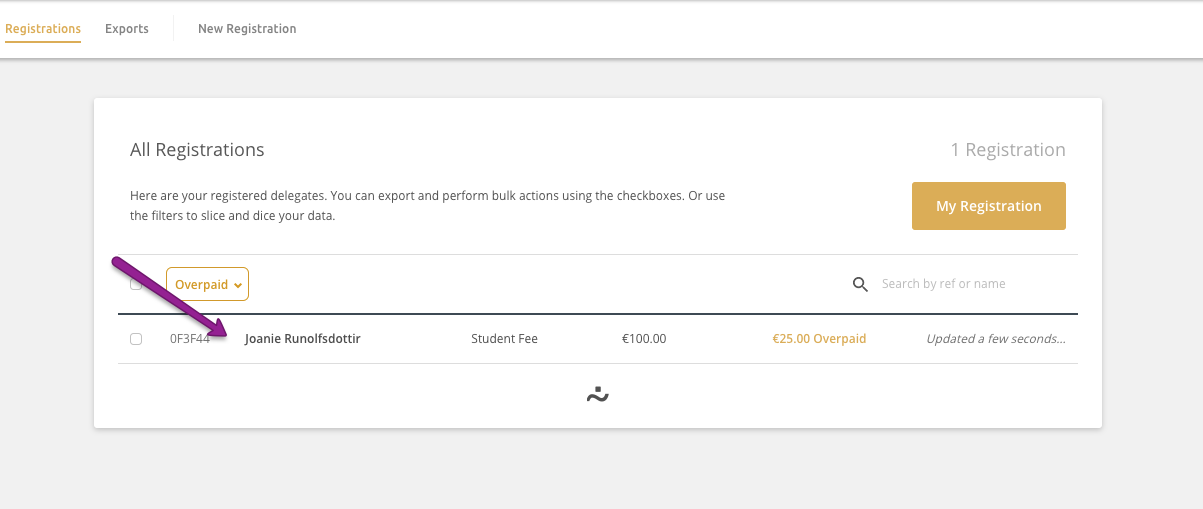Viewport: 1203px width, 509px height.
Task: Focus the Search by ref or name field
Action: tap(970, 284)
